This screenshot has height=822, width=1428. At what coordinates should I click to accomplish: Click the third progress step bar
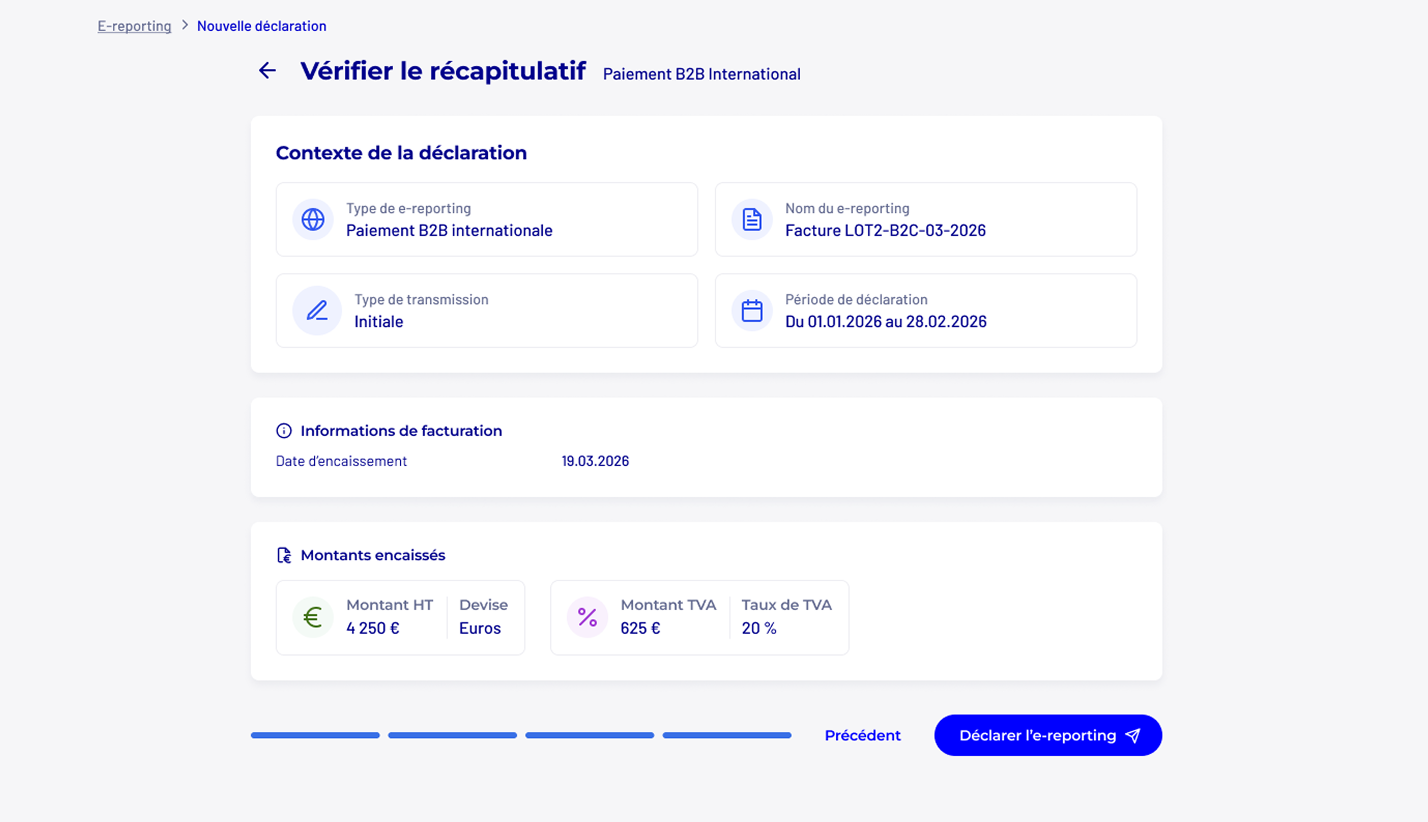pos(590,735)
